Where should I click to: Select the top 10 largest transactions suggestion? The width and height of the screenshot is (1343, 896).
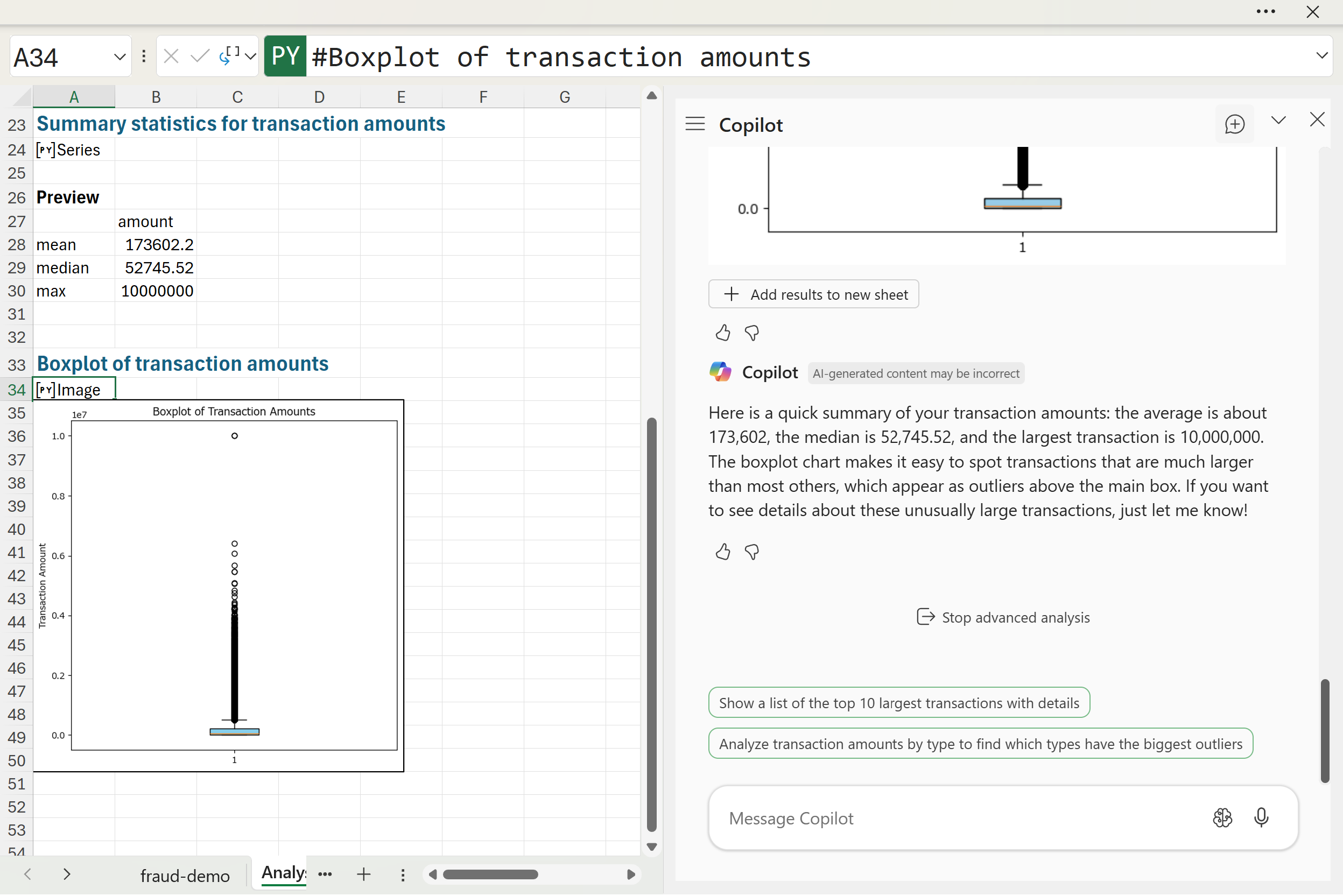[898, 703]
